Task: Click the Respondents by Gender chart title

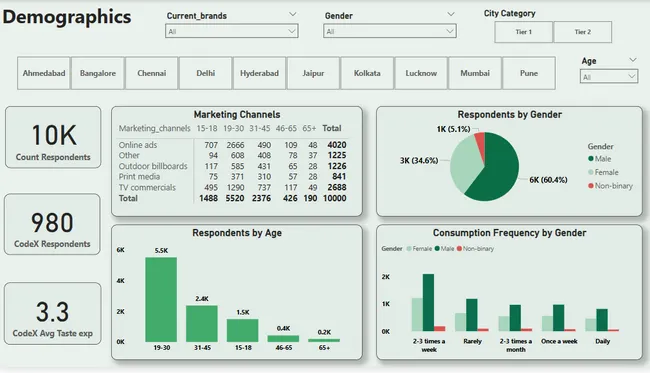Action: (510, 114)
